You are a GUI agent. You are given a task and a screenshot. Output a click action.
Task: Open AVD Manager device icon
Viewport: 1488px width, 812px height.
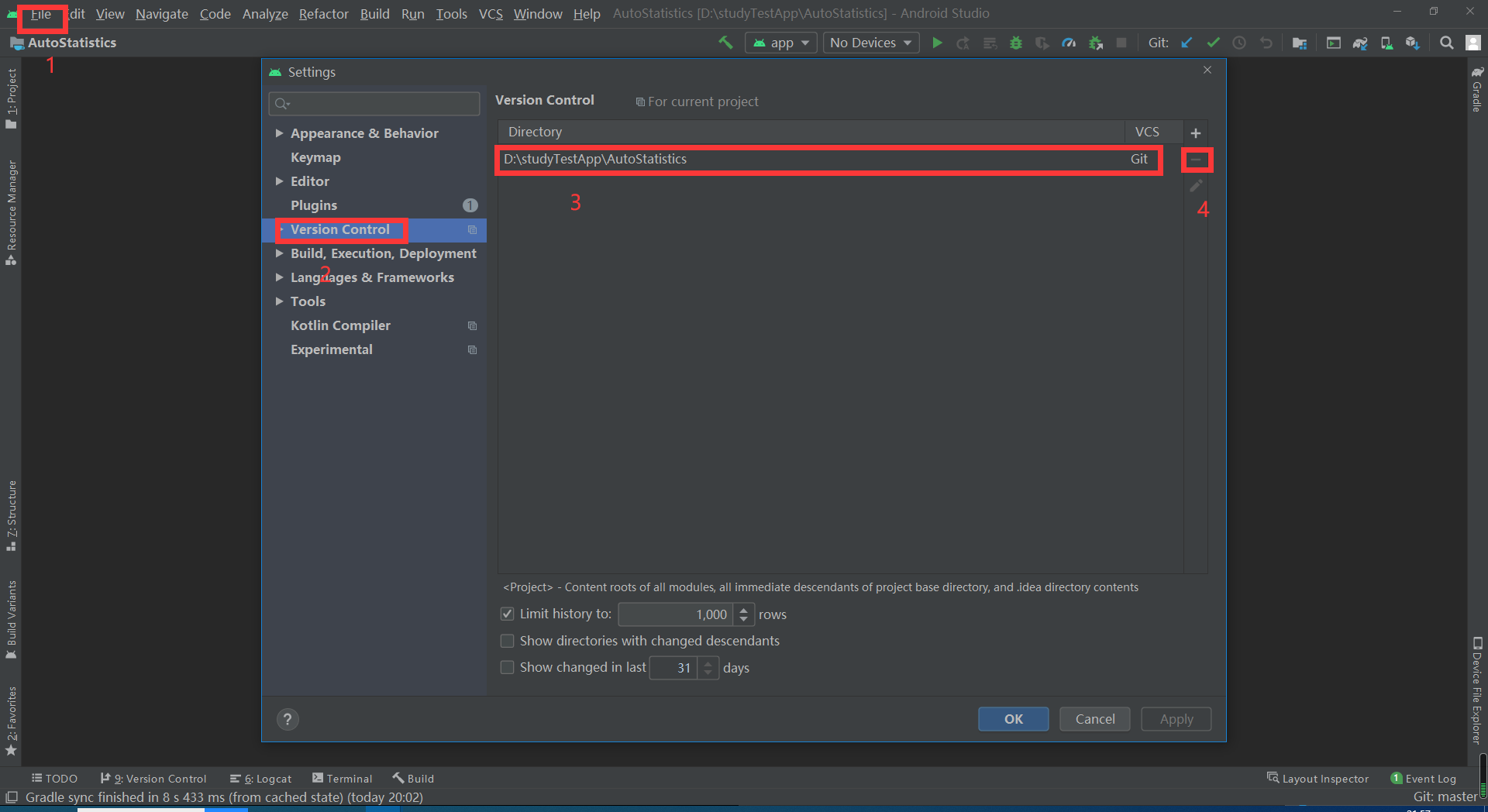point(1386,43)
